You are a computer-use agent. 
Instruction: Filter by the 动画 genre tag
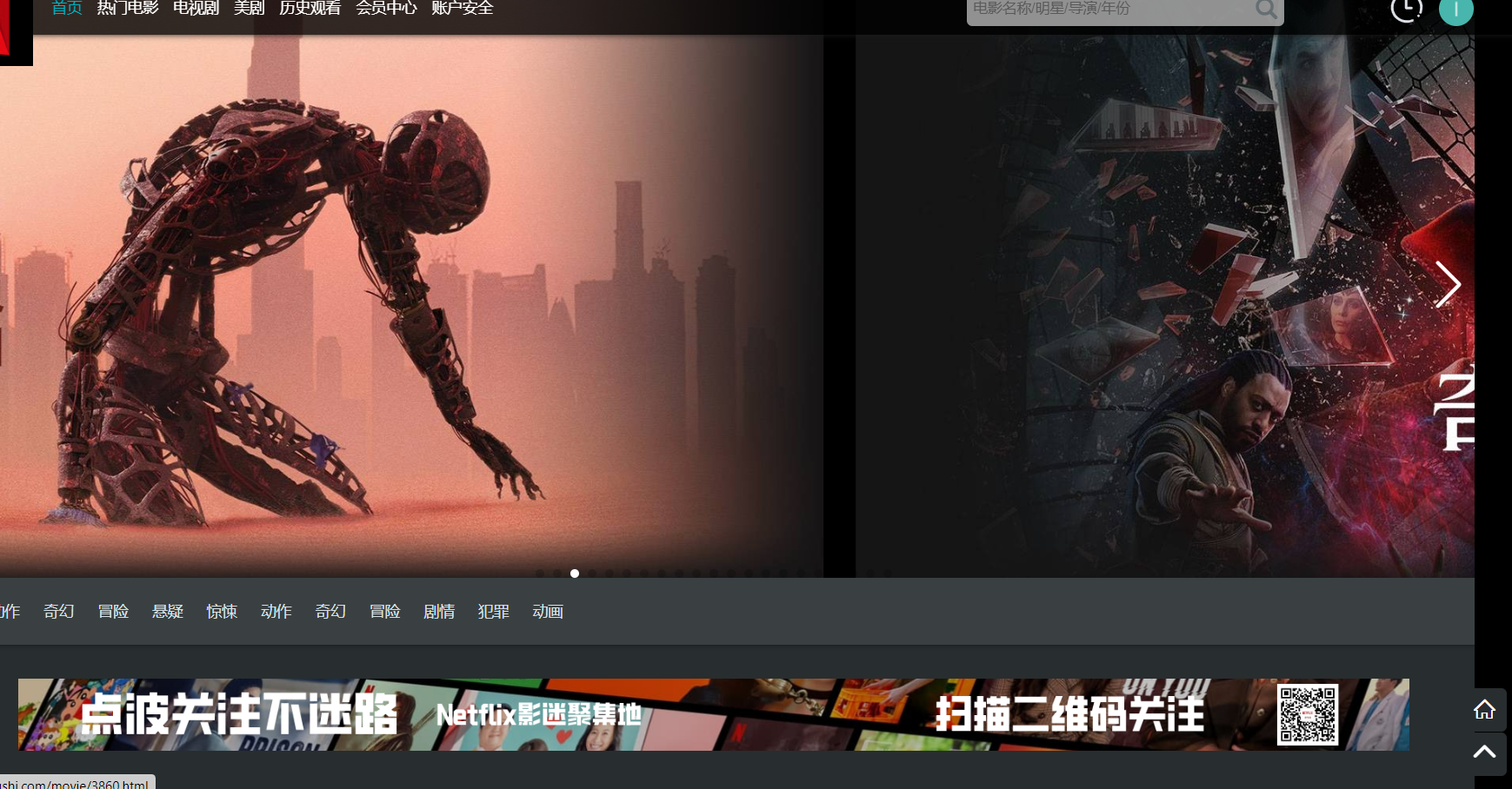click(548, 612)
